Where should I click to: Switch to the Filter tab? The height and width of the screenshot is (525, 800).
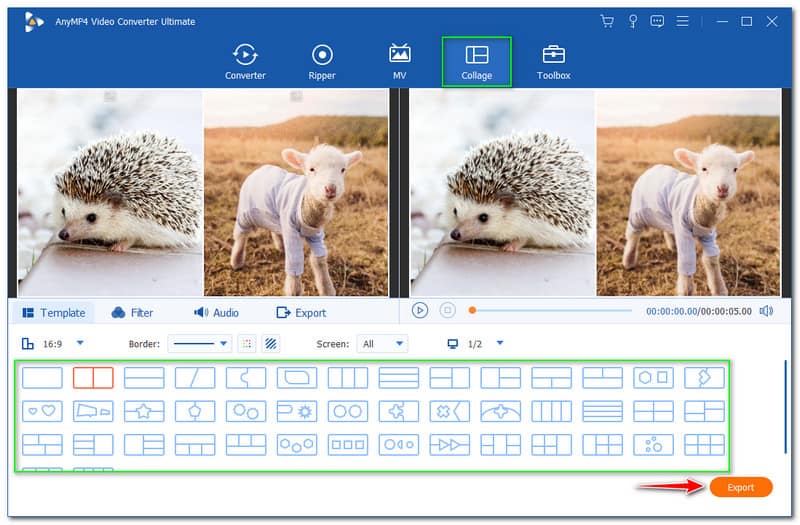point(132,313)
